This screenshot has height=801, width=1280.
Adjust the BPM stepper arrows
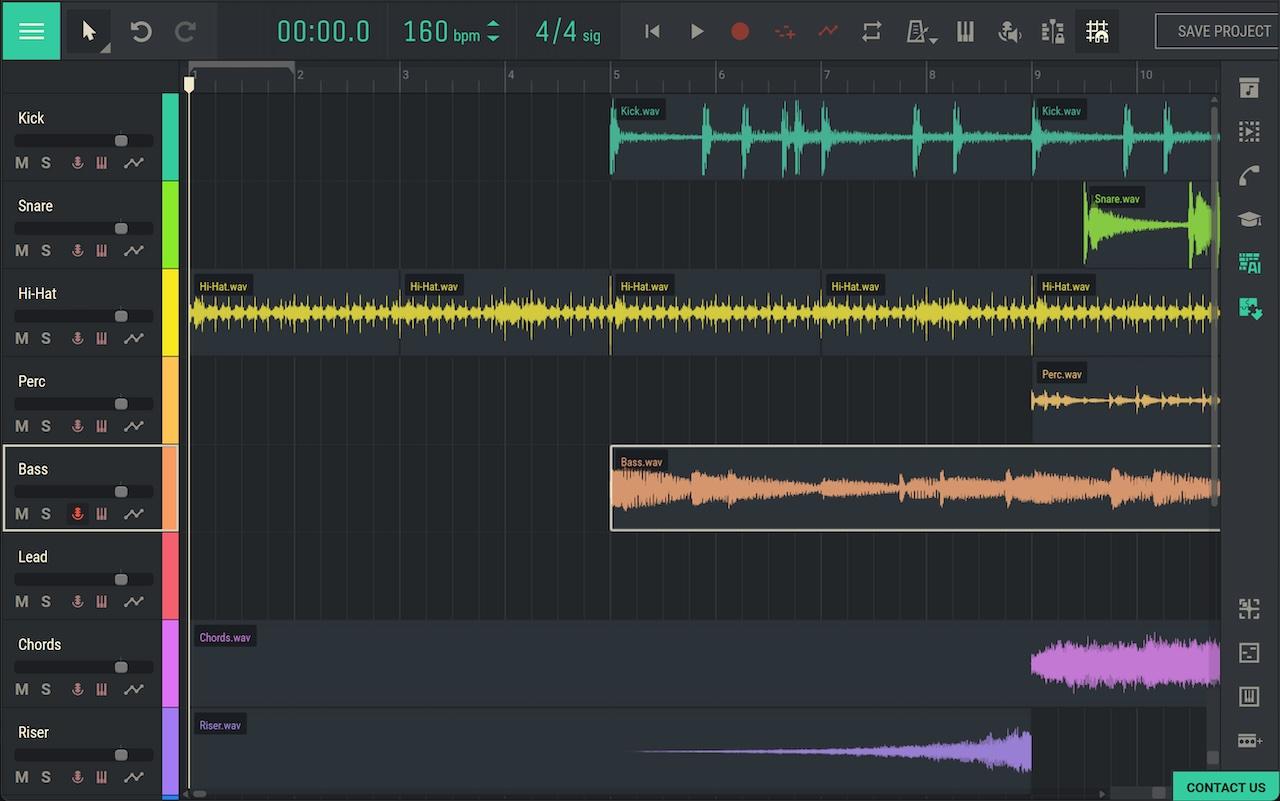[x=493, y=32]
